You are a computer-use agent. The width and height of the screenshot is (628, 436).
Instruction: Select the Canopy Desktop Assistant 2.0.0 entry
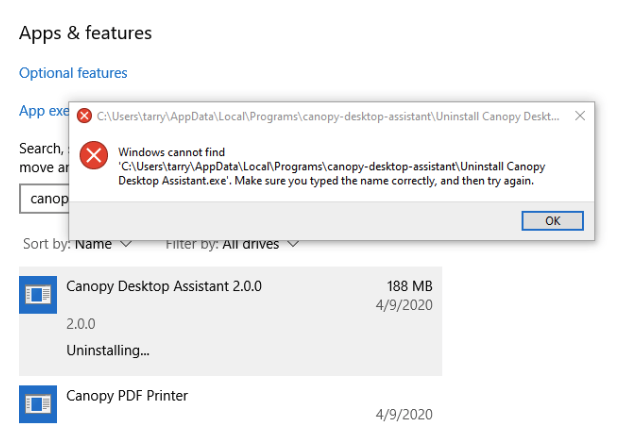pos(230,321)
